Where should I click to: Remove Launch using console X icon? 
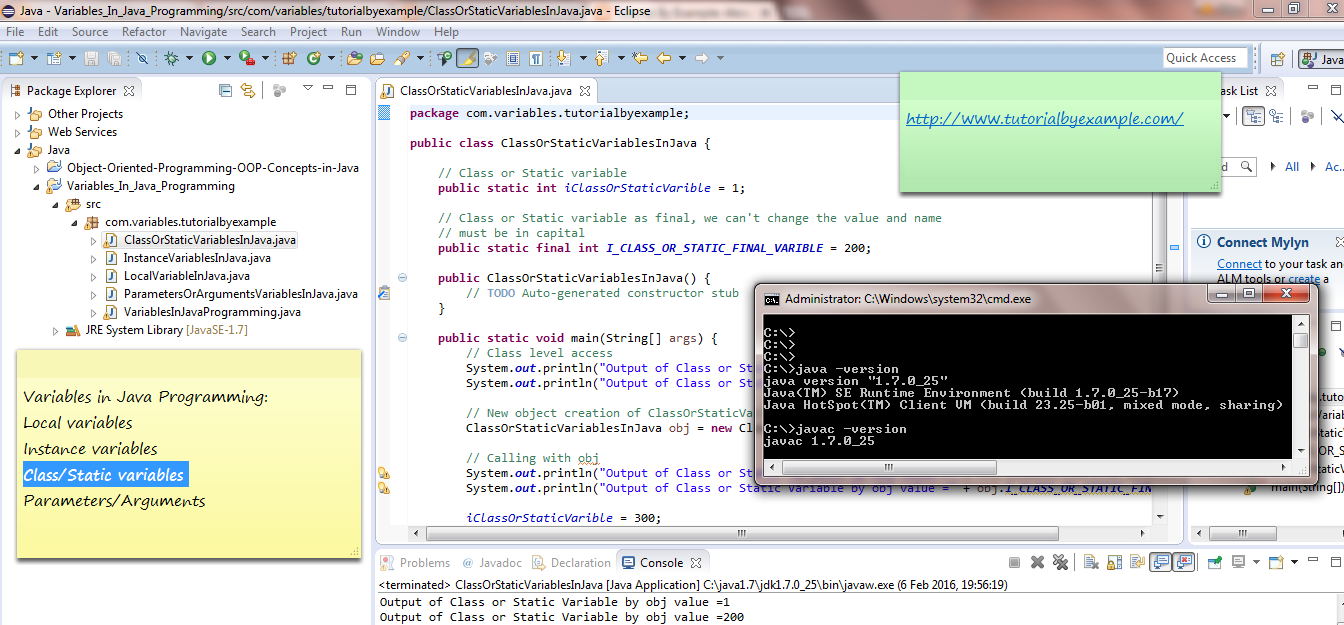coord(1038,562)
